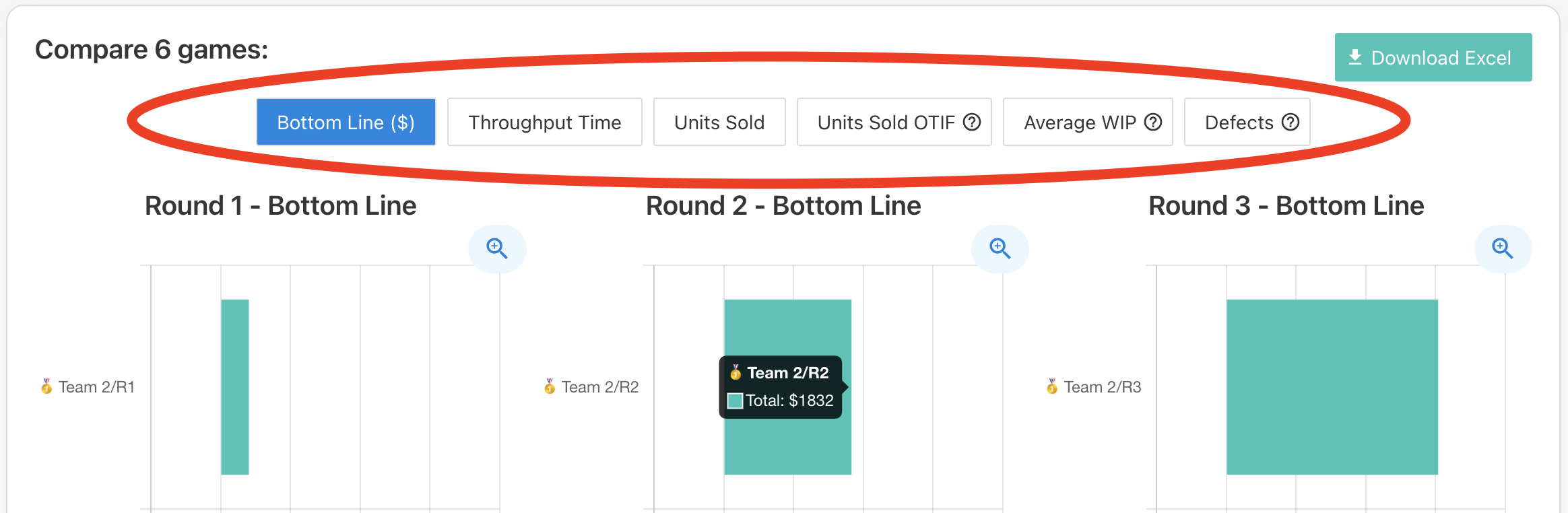Screen dimensions: 1568x513
Task: Click the magnifier icon above Round 2 chart
Action: pos(1000,248)
